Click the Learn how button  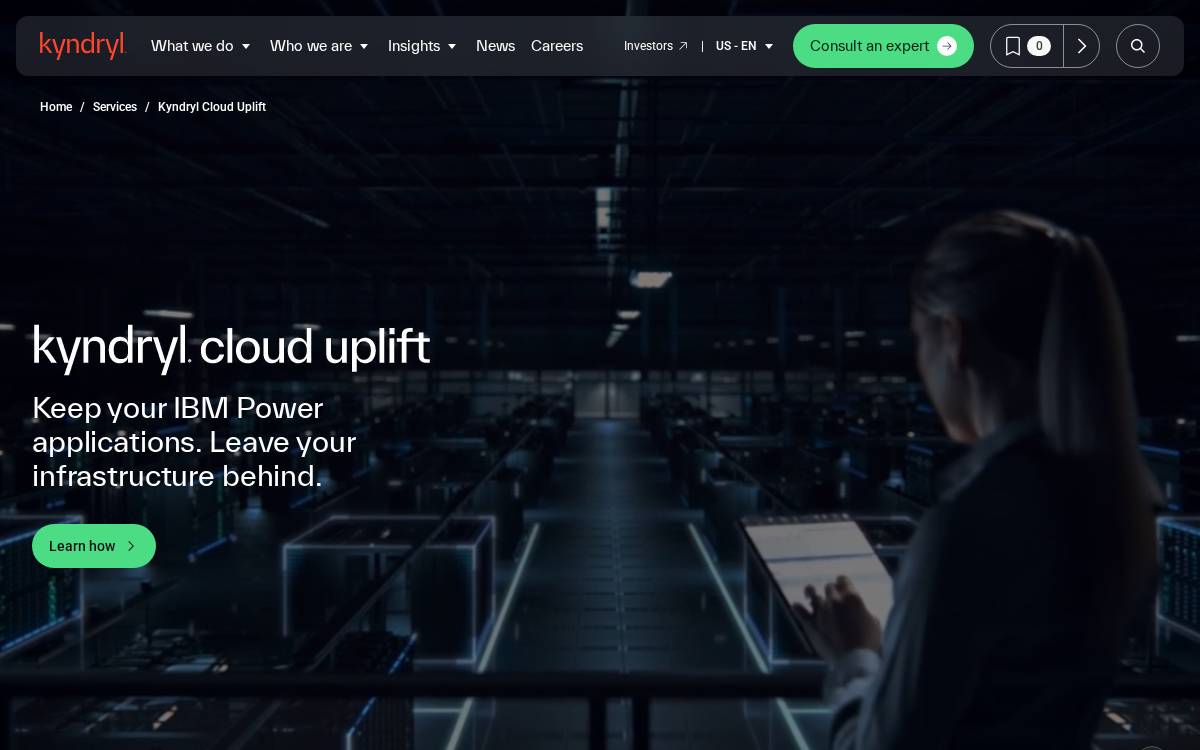coord(94,546)
